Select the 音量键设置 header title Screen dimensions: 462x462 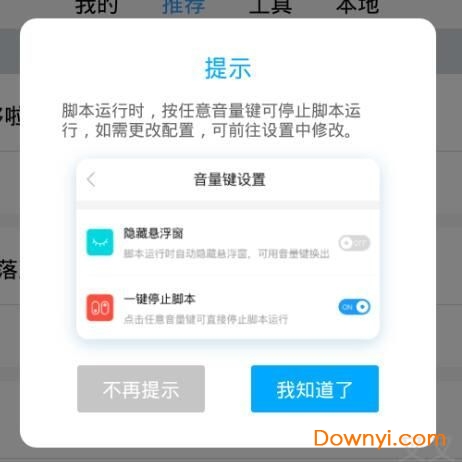coord(230,180)
